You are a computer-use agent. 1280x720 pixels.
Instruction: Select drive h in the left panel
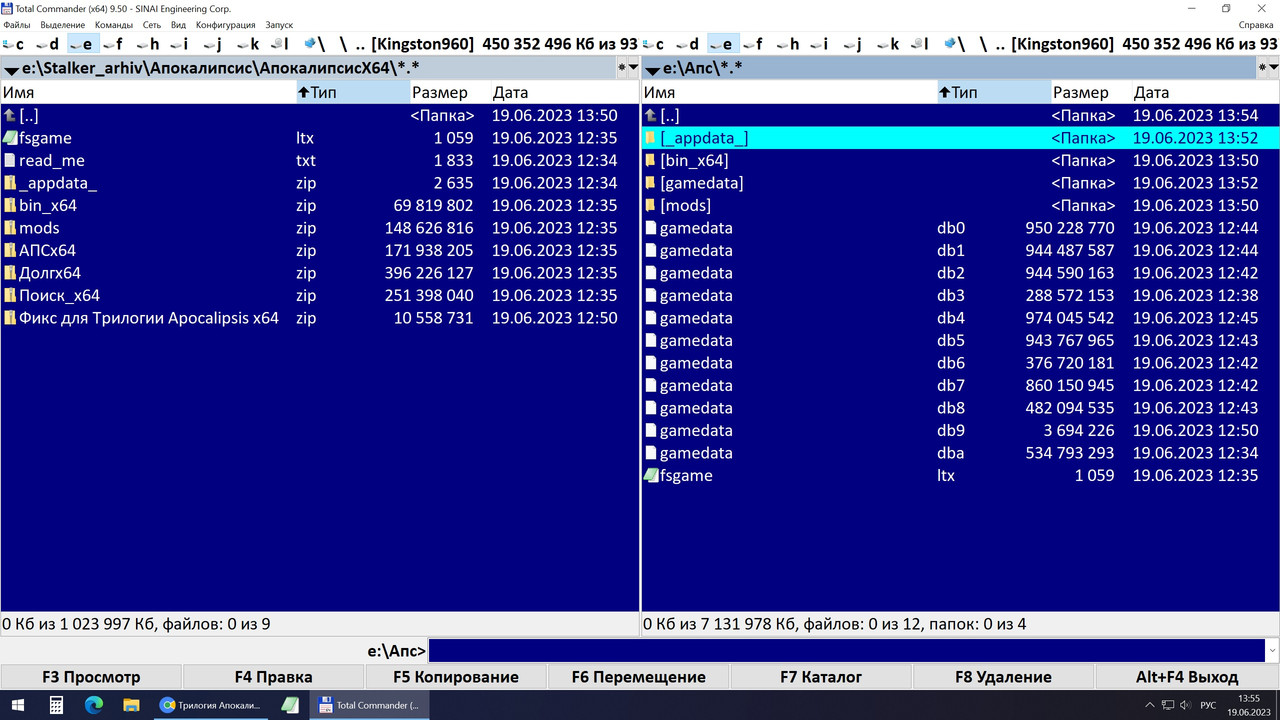point(148,44)
